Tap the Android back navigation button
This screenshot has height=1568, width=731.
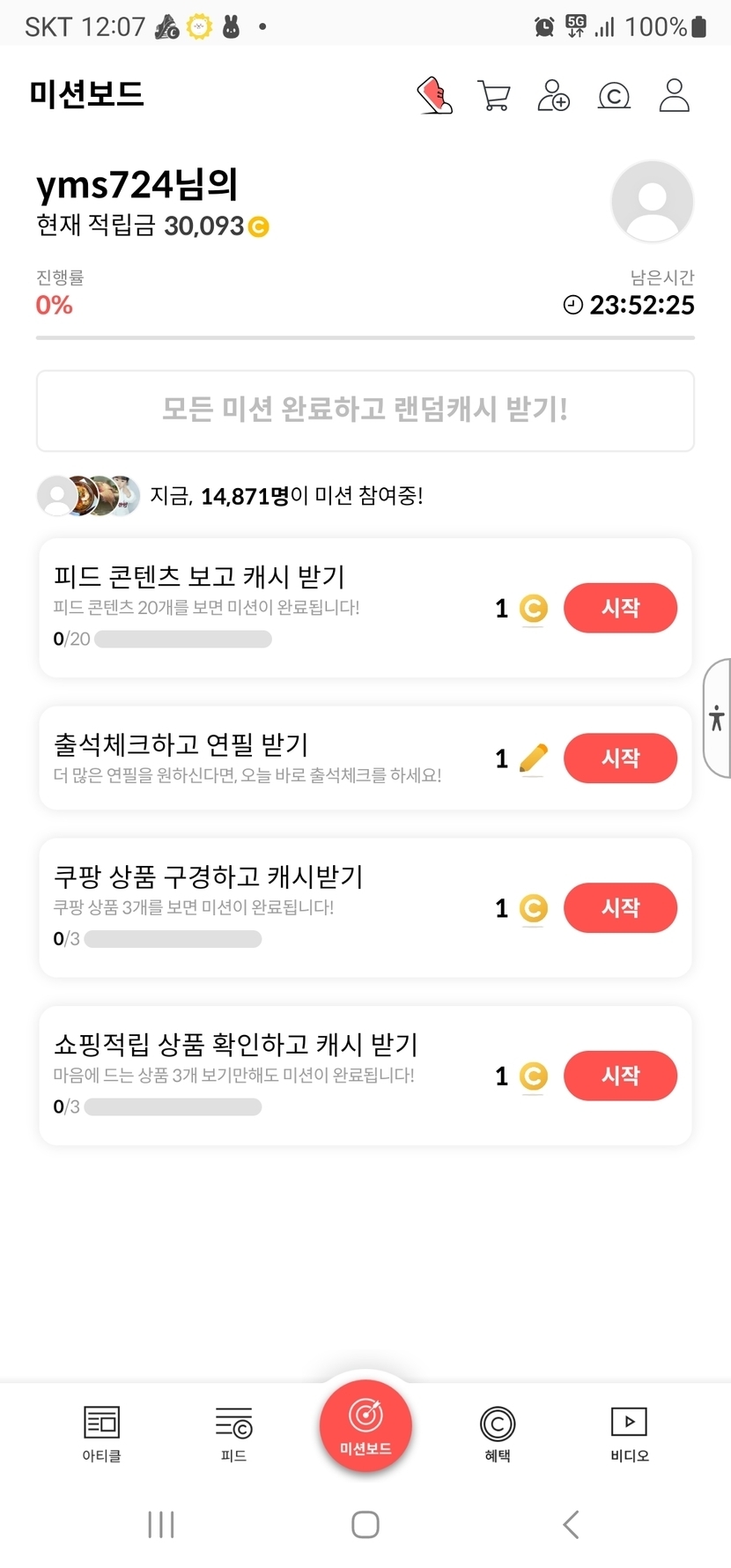tap(571, 1524)
